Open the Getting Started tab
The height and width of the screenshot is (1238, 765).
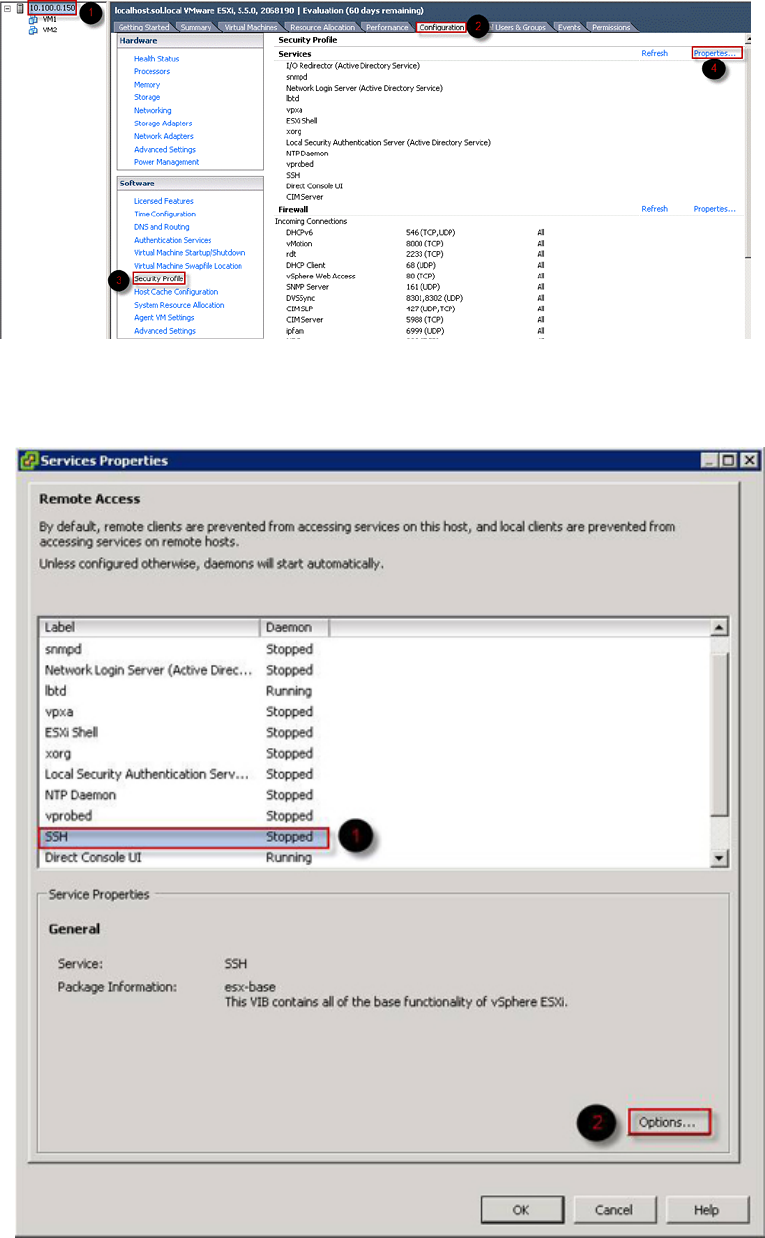pos(144,27)
